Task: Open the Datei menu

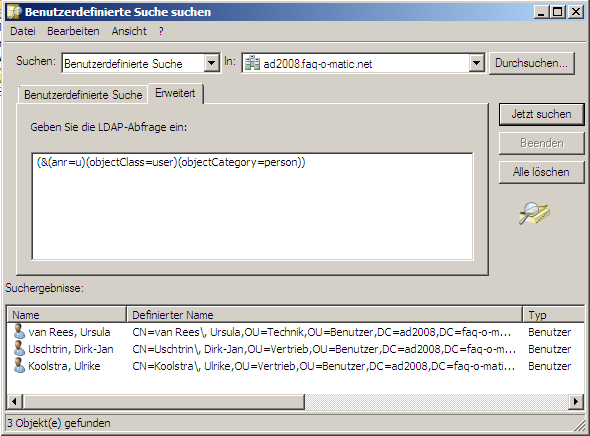Action: point(23,31)
